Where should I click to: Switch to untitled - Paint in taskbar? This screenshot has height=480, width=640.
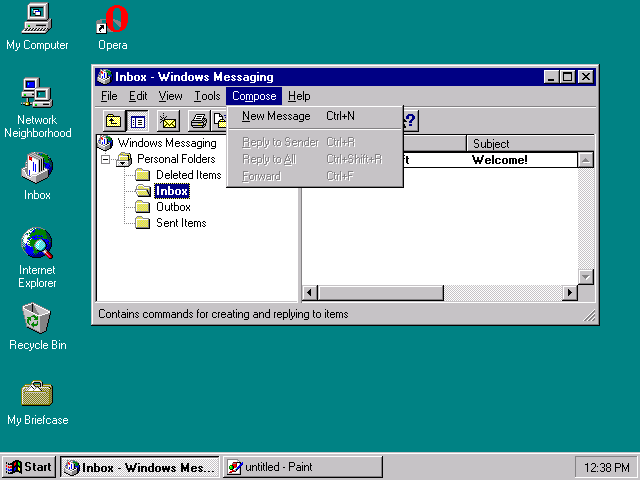(303, 467)
